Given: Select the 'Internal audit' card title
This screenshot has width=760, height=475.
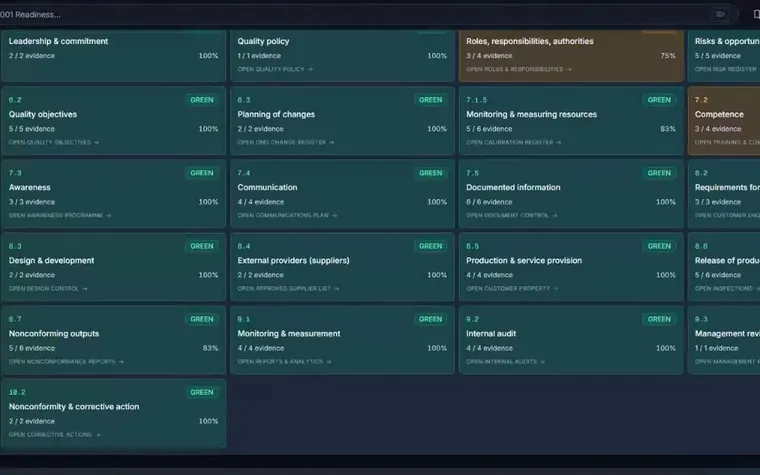Looking at the screenshot, I should click(491, 334).
